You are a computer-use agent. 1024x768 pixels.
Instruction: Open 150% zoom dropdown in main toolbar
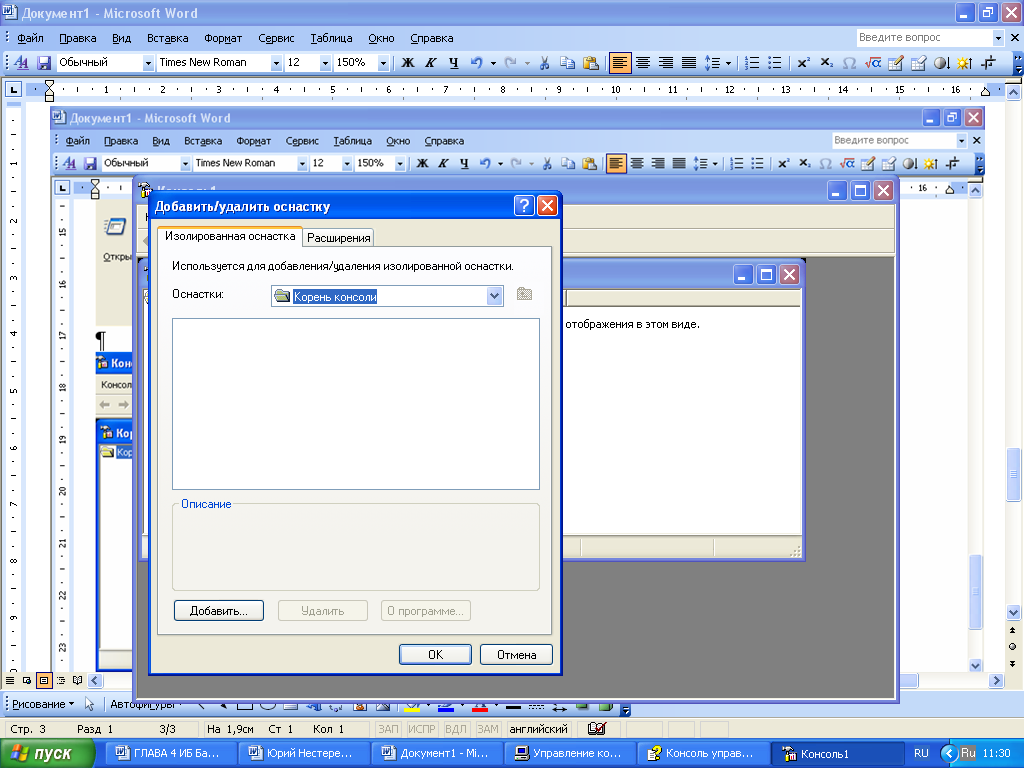(383, 63)
